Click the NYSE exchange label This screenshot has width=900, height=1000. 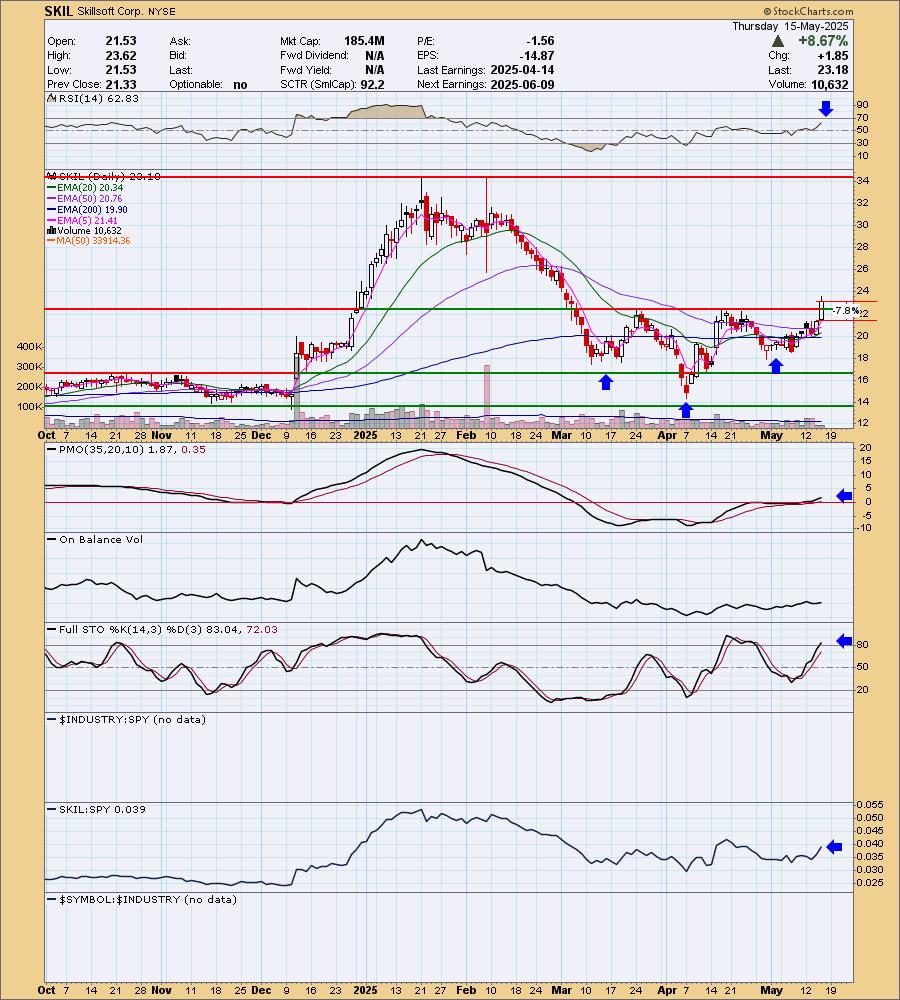point(163,11)
